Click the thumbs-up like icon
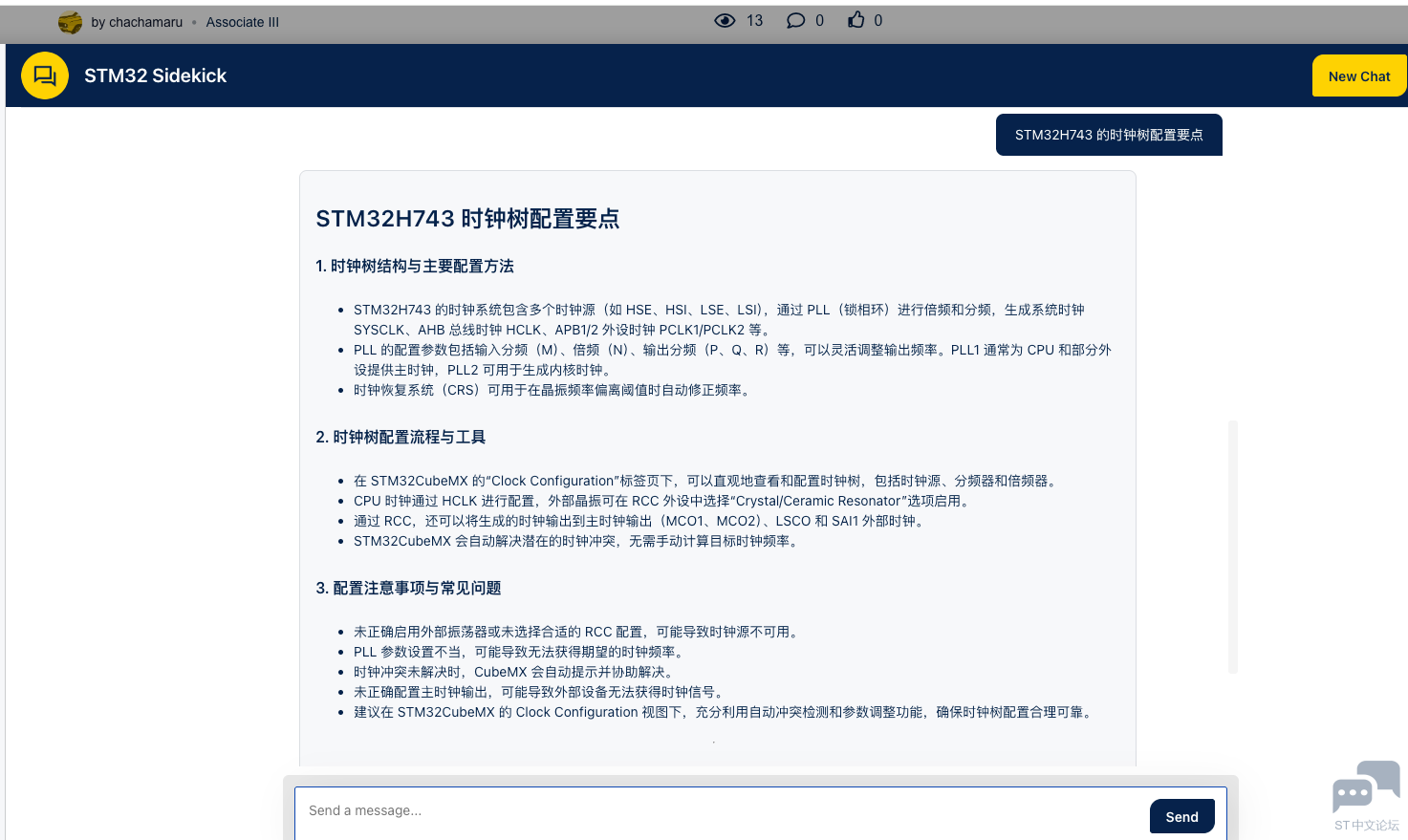The image size is (1408, 840). click(x=854, y=19)
